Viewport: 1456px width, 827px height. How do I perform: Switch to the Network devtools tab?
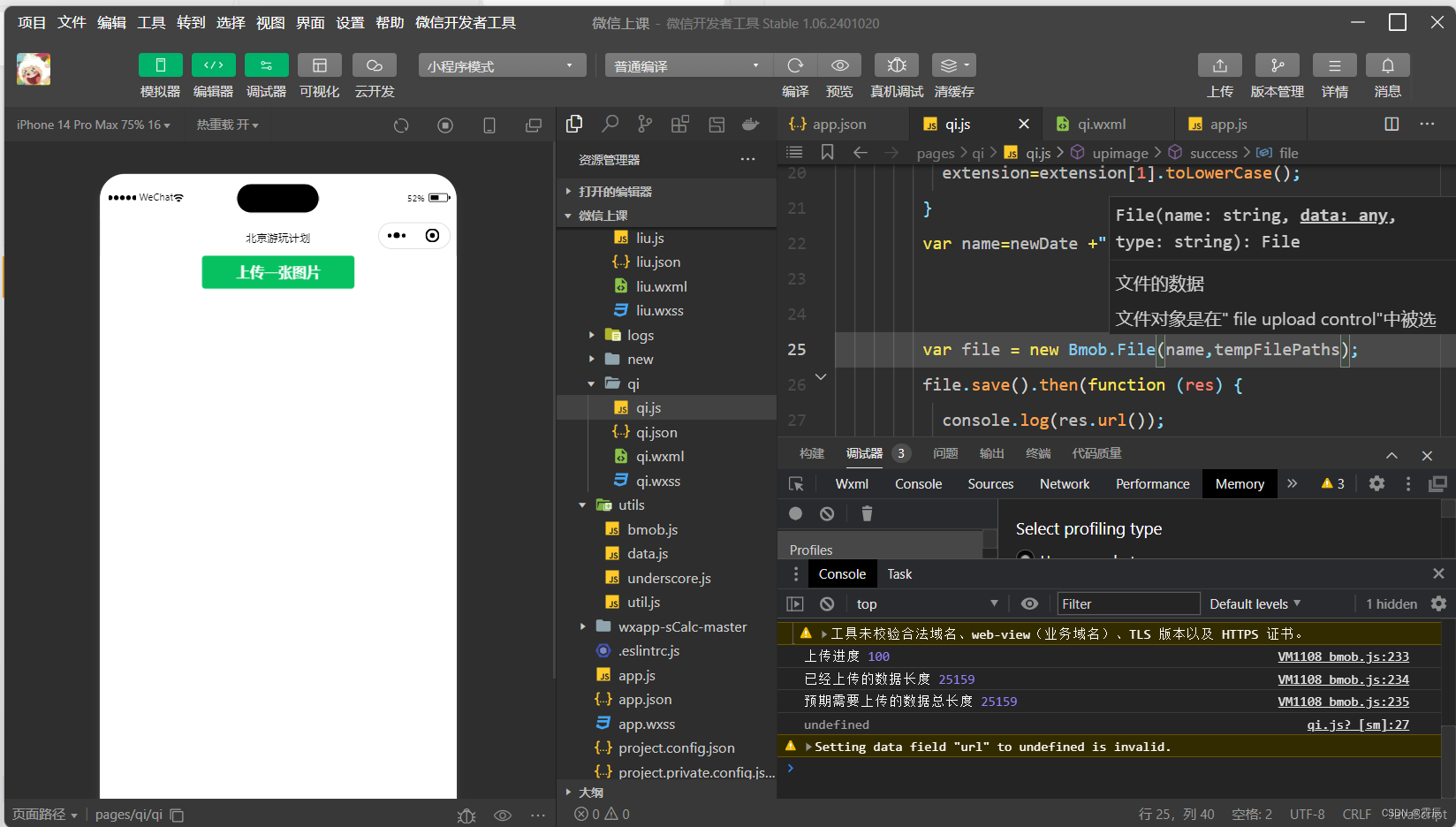[1065, 484]
